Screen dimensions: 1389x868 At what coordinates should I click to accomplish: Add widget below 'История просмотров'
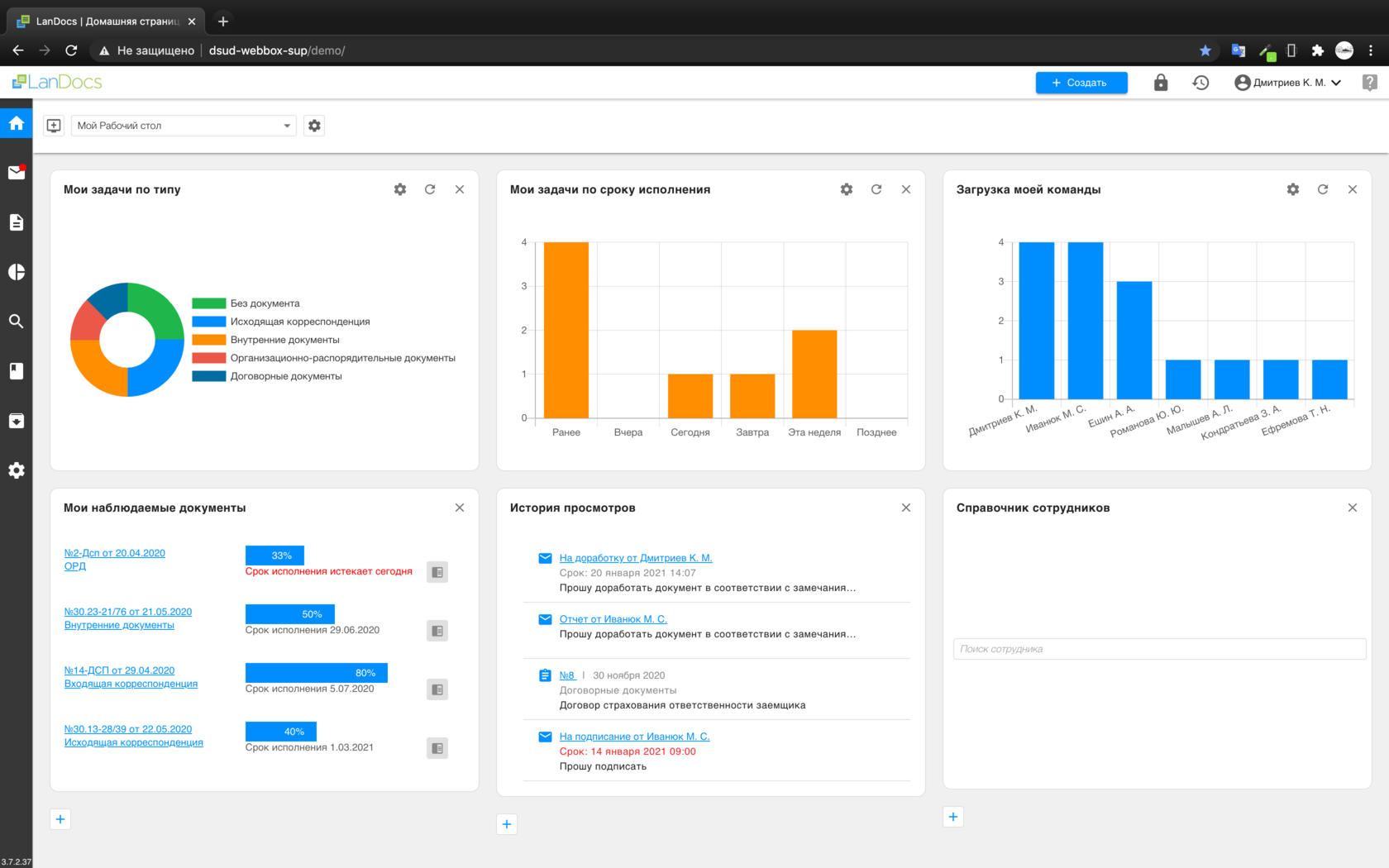click(507, 824)
